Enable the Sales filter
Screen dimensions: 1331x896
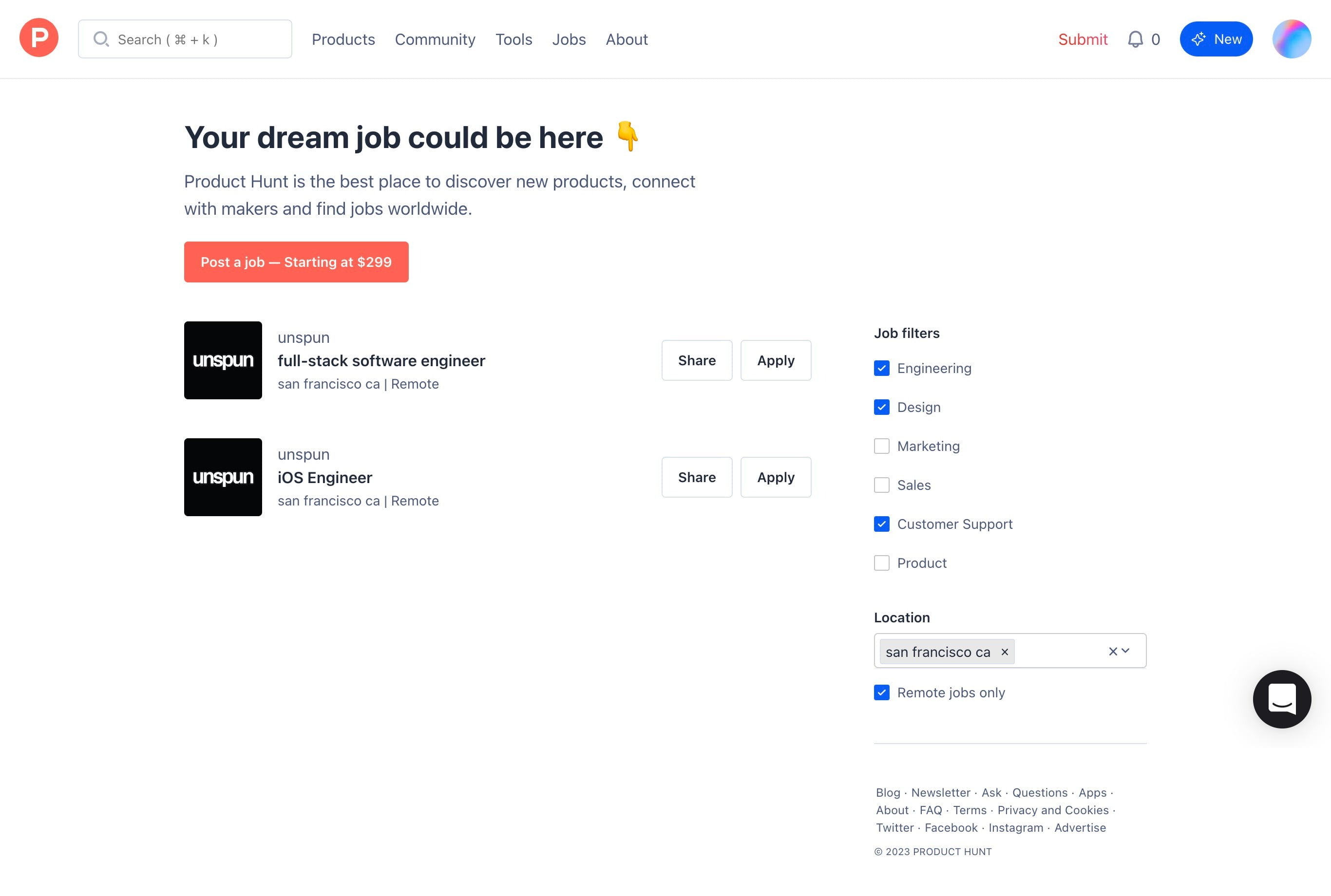tap(882, 485)
